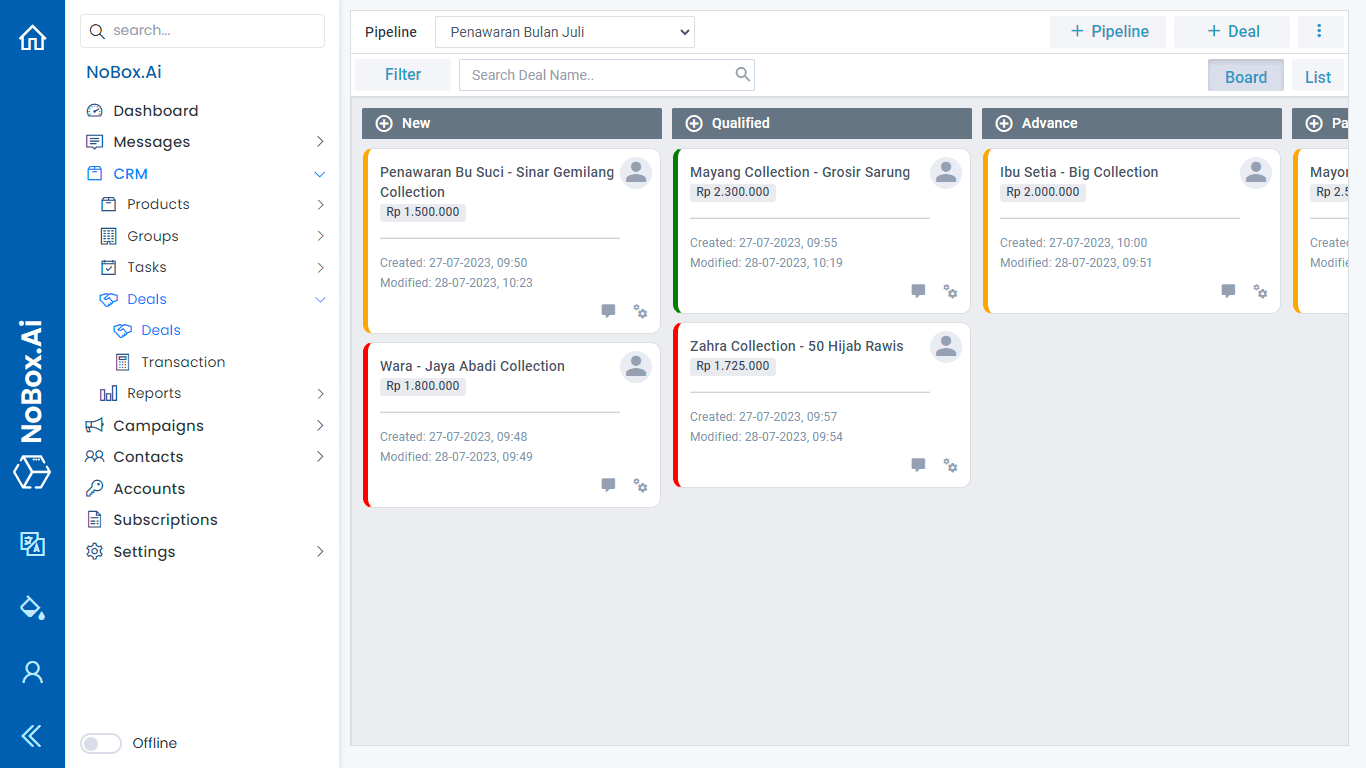Open the Filter panel

click(402, 74)
